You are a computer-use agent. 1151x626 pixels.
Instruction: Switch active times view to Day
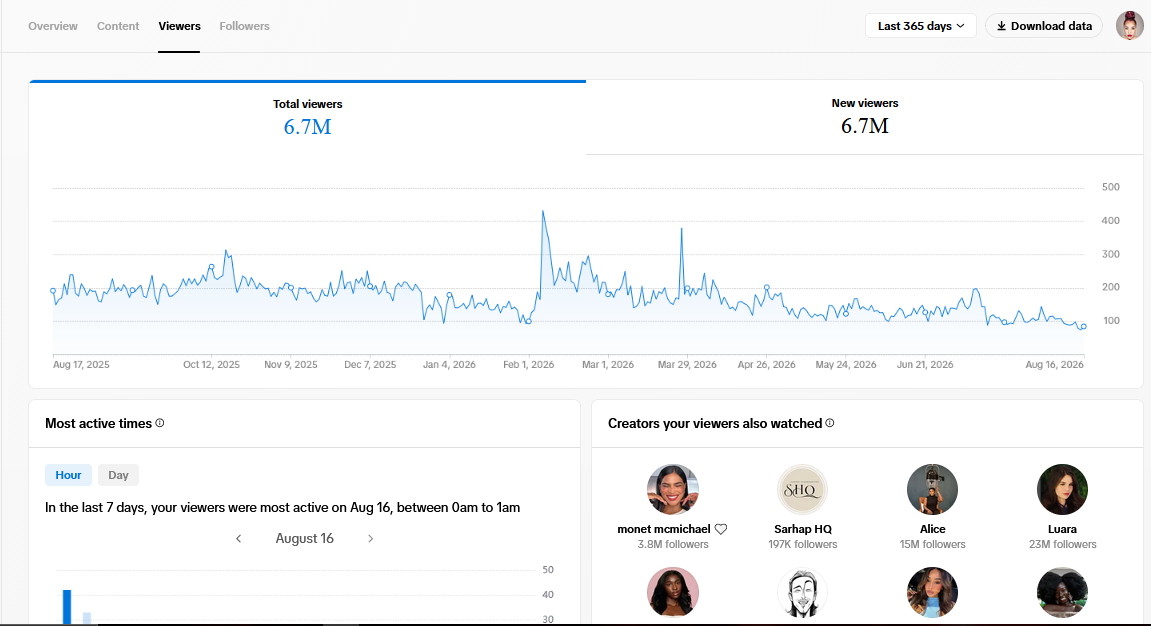coord(118,475)
